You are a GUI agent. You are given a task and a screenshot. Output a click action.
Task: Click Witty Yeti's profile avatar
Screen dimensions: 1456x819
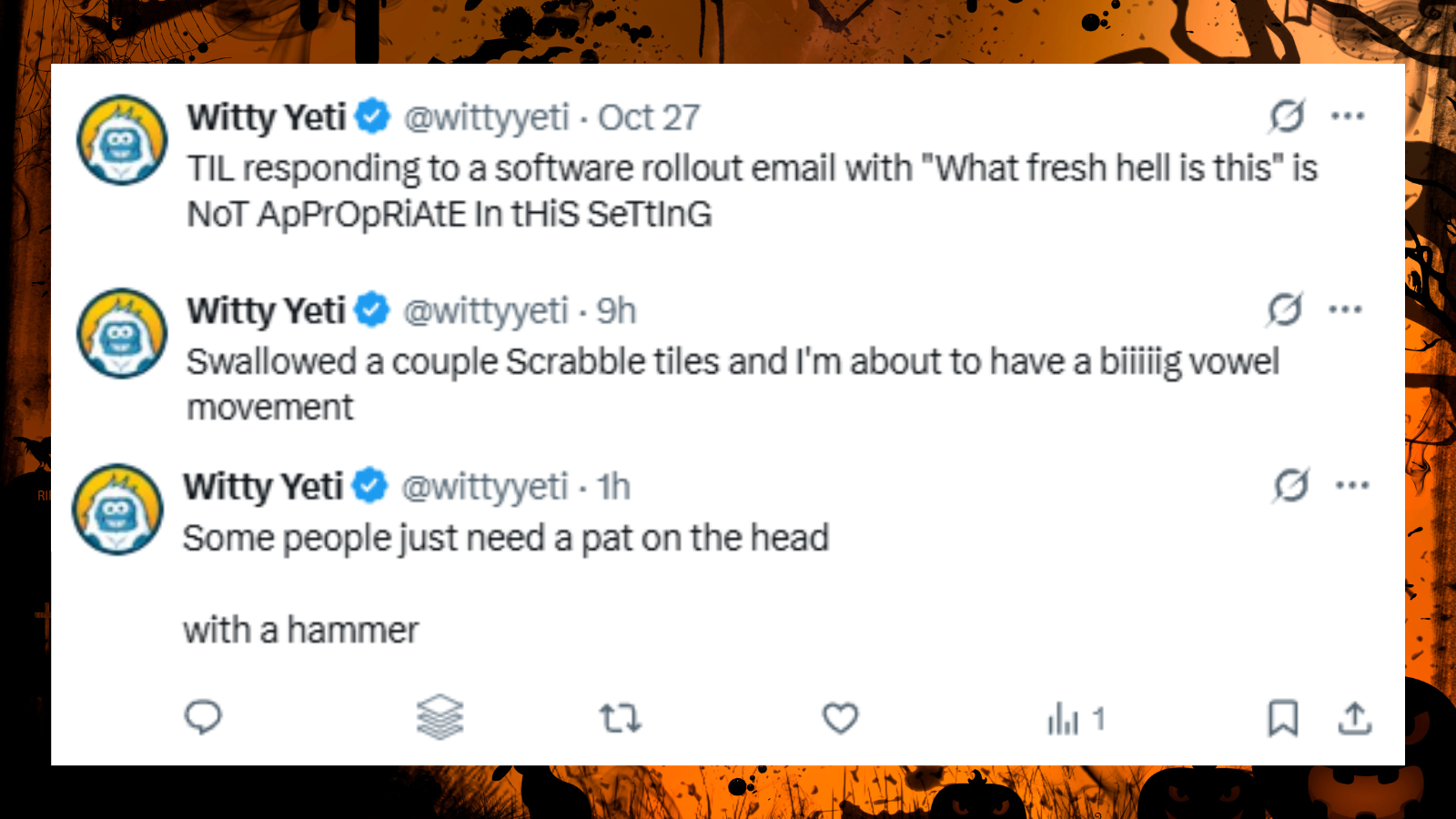[121, 139]
